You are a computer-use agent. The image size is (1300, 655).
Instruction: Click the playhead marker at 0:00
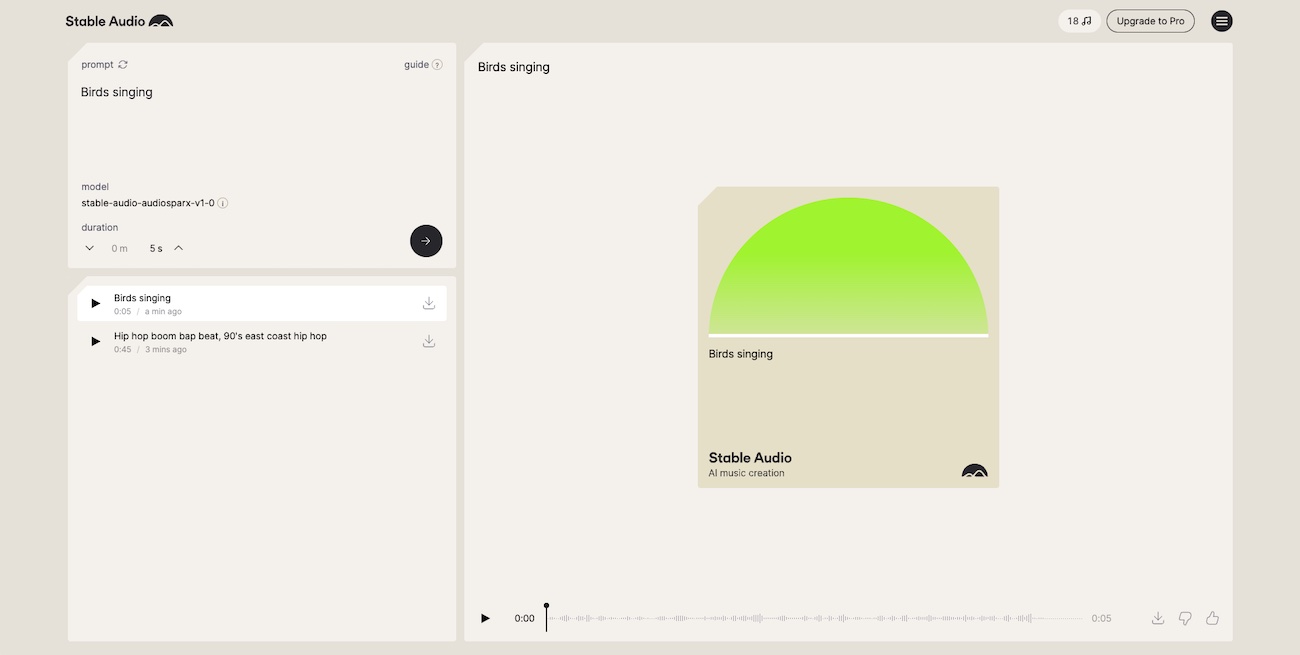(546, 617)
